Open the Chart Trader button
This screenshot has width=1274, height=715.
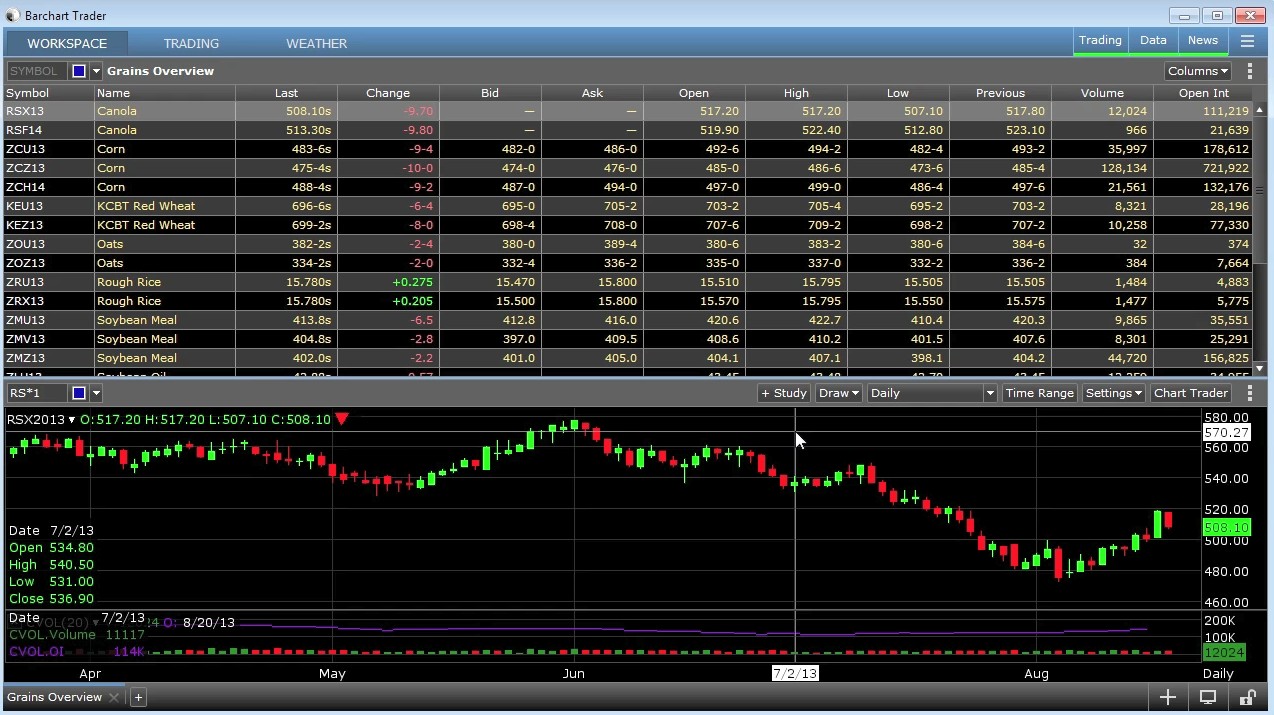[1191, 393]
